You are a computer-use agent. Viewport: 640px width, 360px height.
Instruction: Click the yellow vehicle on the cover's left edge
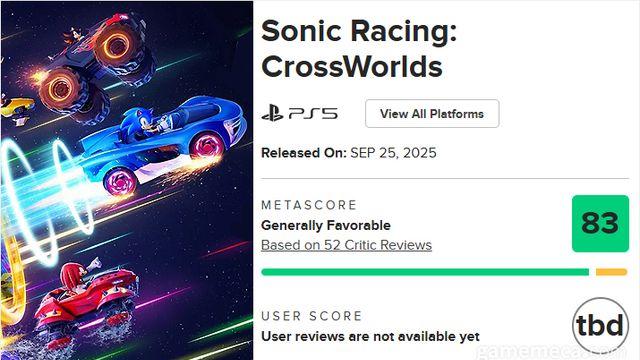(16, 109)
